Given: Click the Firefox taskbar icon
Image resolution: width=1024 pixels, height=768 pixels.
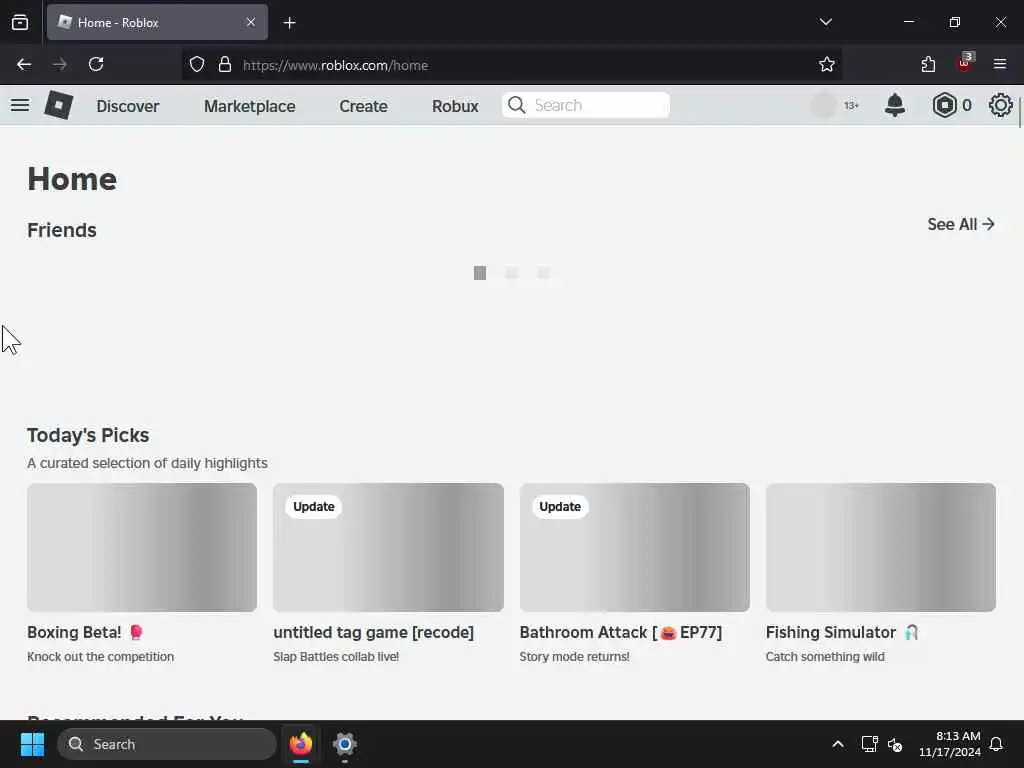Looking at the screenshot, I should (x=300, y=744).
